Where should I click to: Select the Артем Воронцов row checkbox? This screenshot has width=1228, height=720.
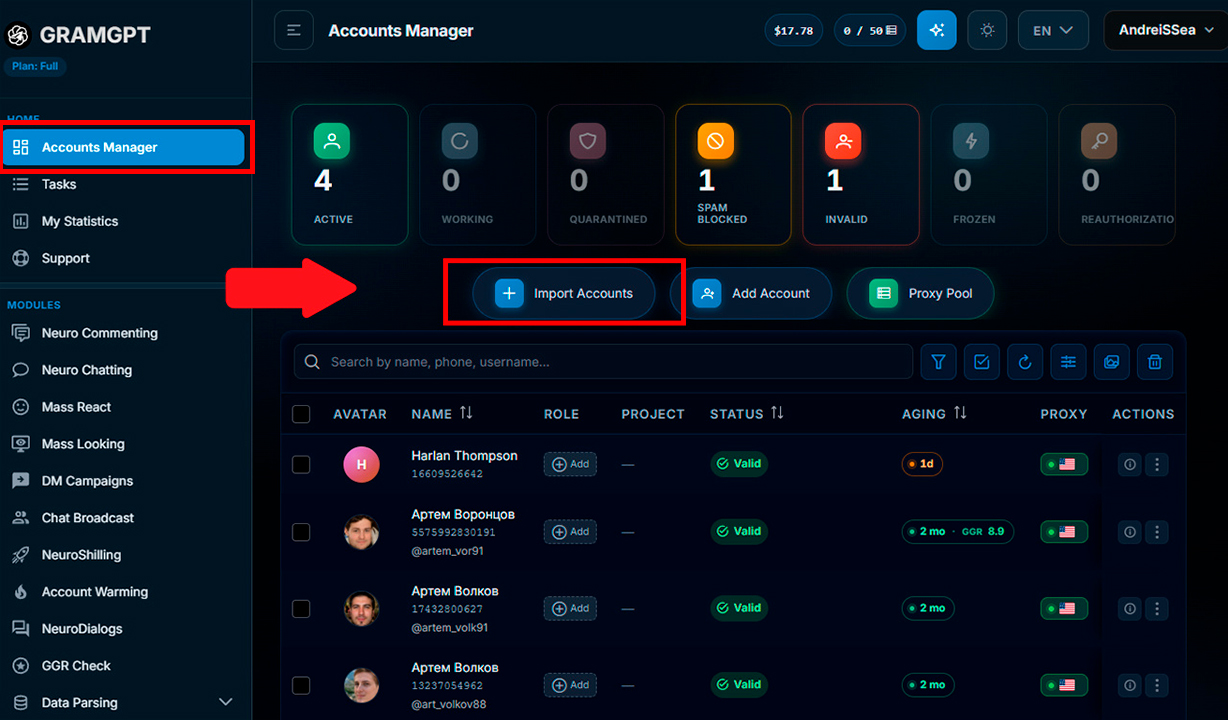301,532
